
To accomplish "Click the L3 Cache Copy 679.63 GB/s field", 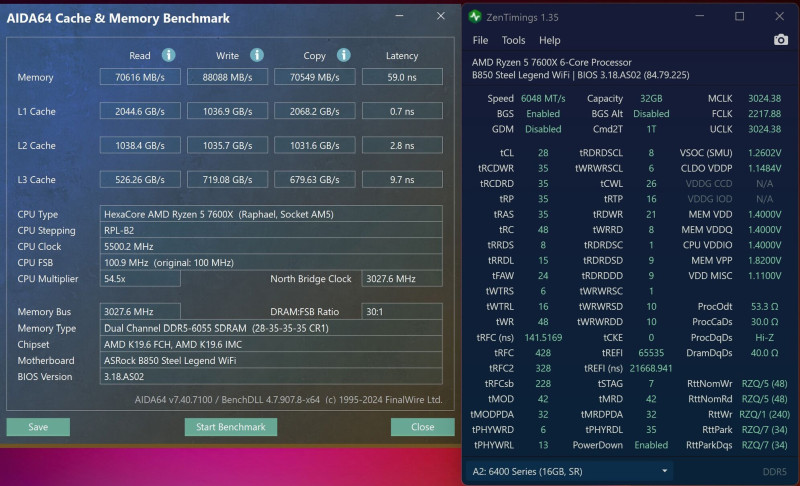I will pos(315,180).
